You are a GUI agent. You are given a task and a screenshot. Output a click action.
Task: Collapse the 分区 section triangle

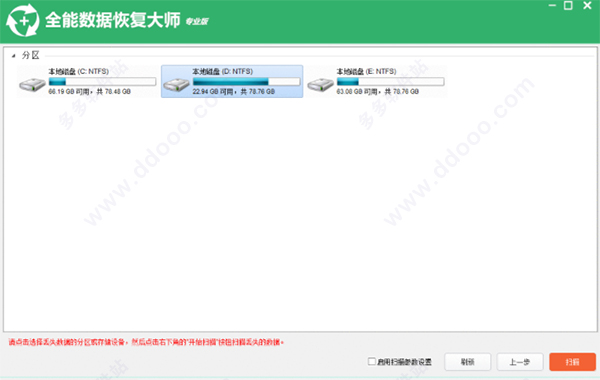(x=13, y=56)
